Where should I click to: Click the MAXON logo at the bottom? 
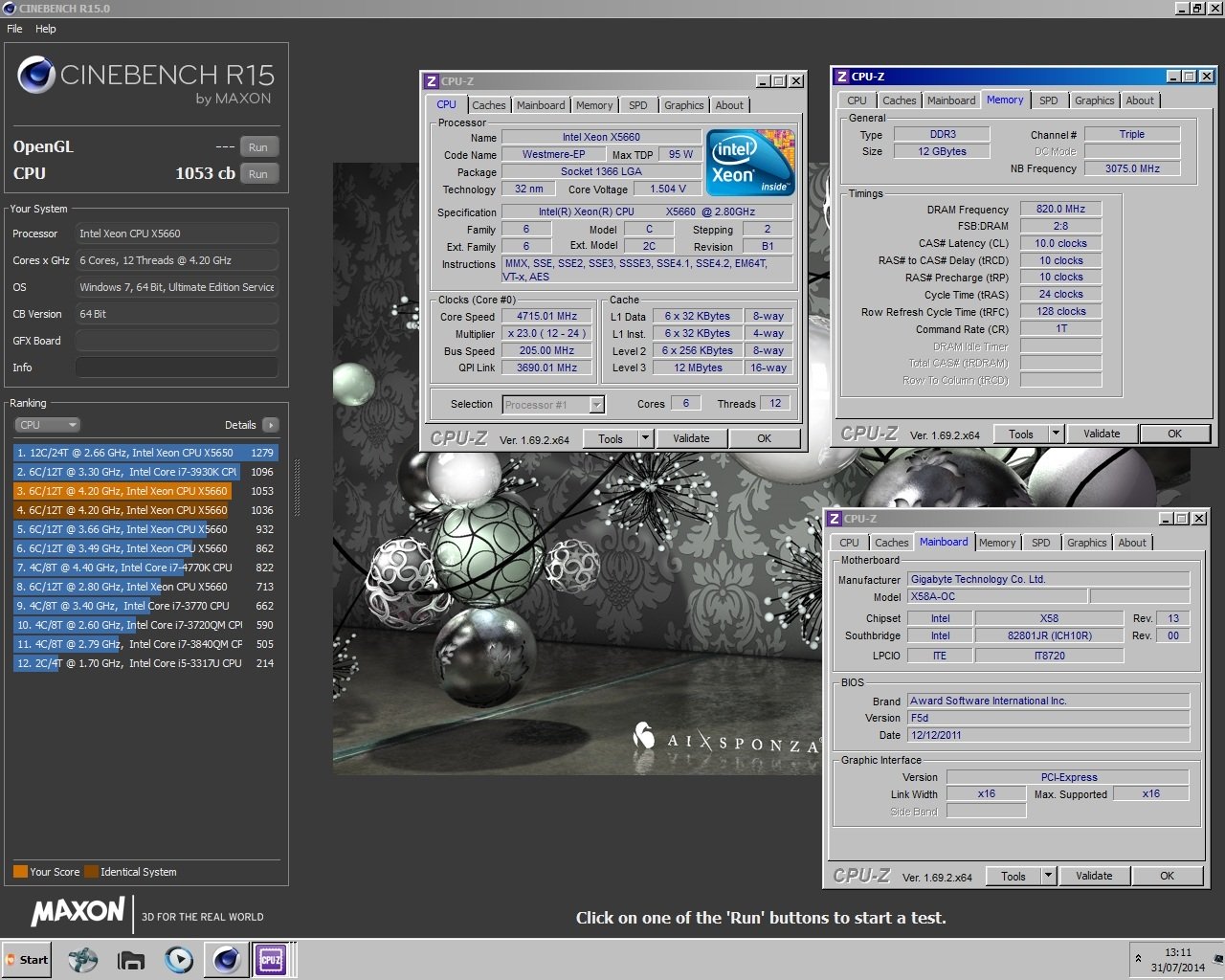pyautogui.click(x=78, y=912)
